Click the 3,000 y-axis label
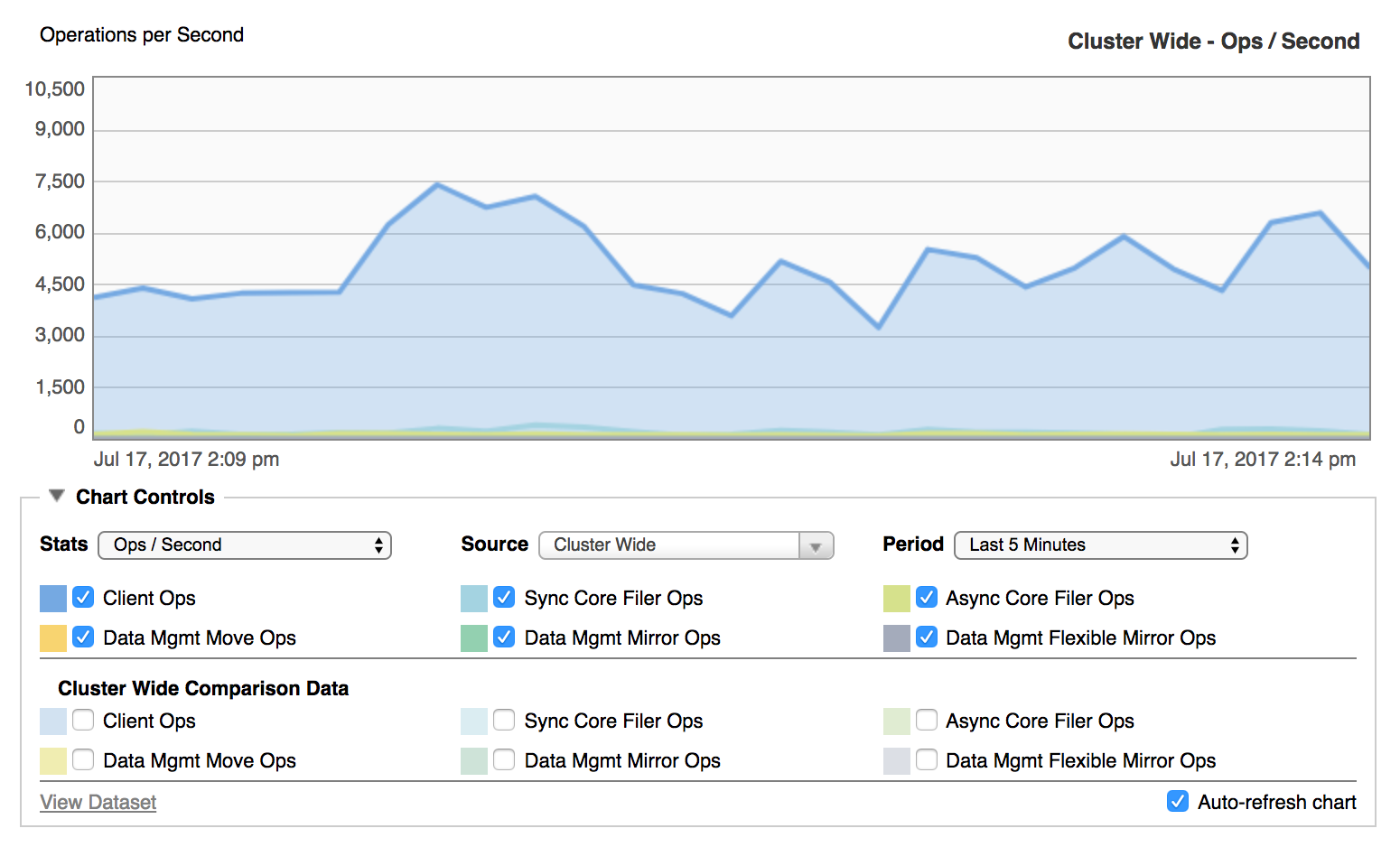This screenshot has width=1400, height=847. pos(60,335)
